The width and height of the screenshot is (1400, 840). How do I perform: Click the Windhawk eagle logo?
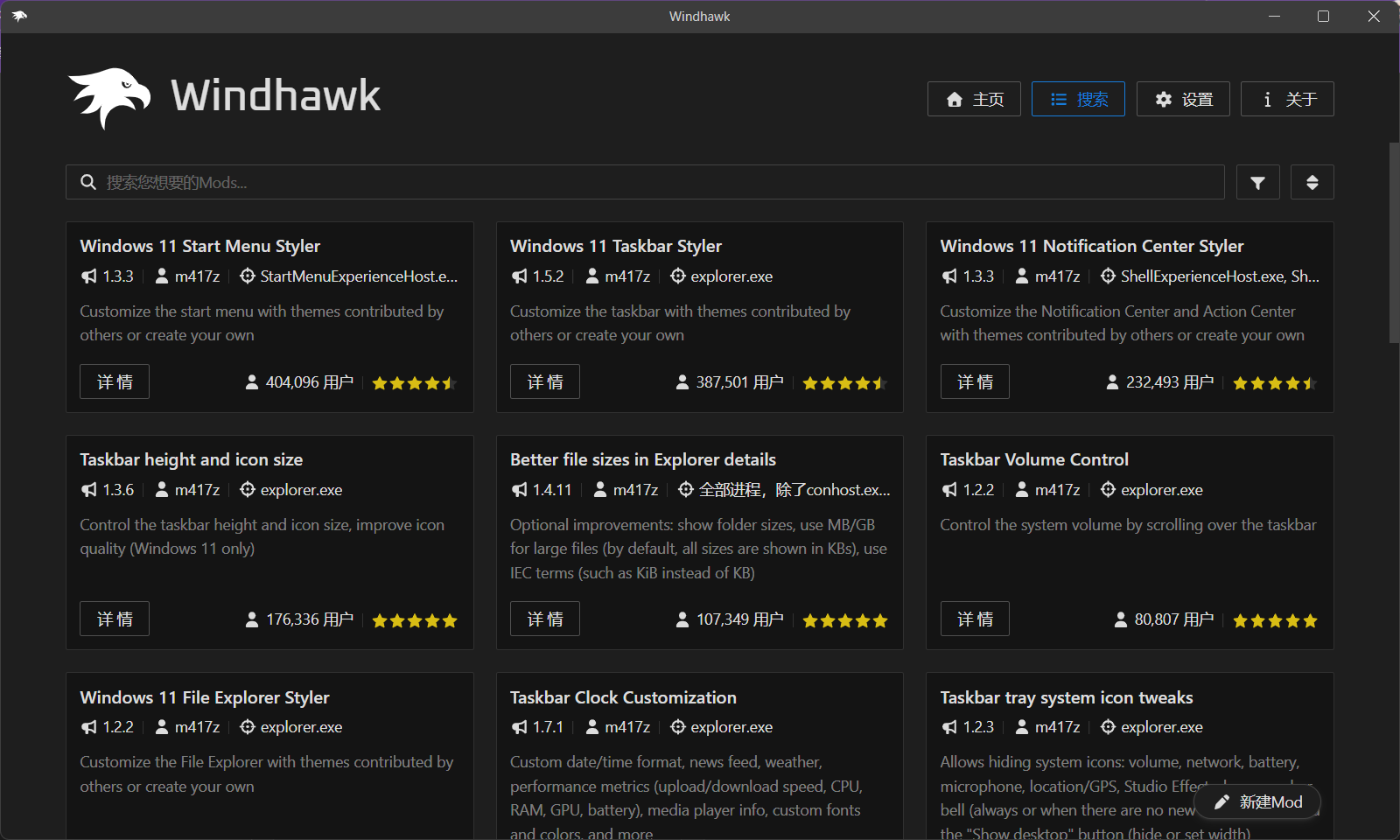pyautogui.click(x=108, y=96)
